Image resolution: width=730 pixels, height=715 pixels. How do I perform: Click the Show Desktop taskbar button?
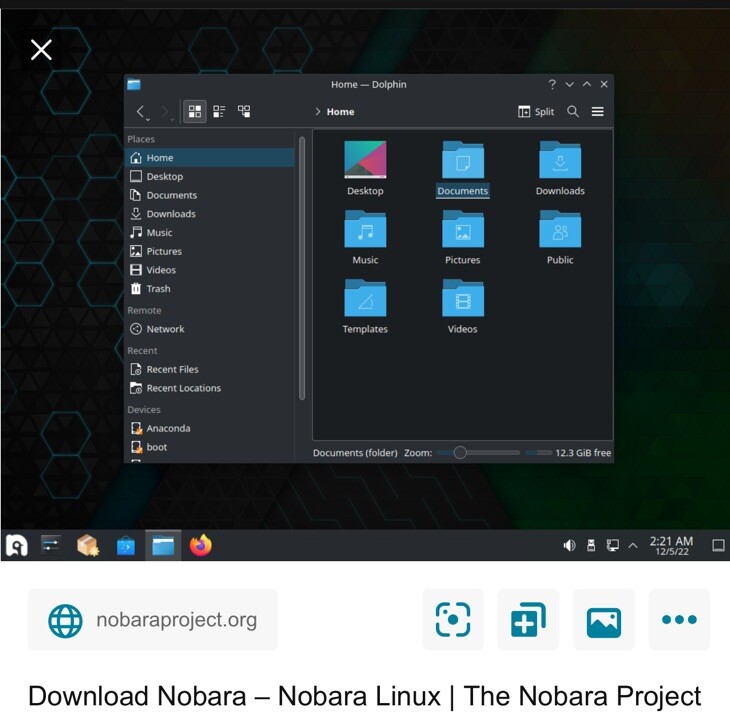(718, 545)
